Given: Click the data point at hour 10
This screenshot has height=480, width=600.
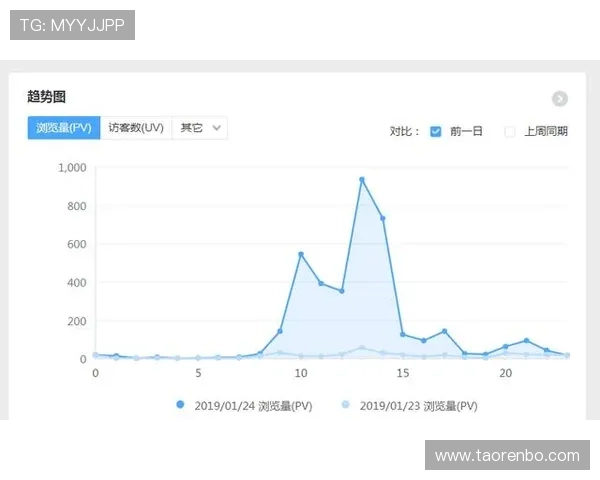Looking at the screenshot, I should coord(301,254).
